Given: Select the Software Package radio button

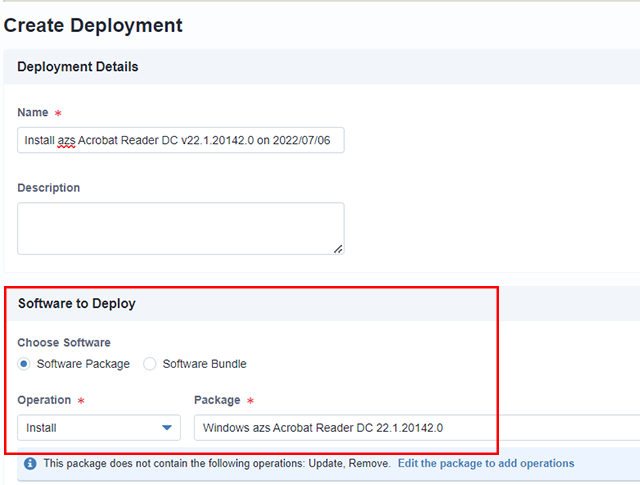Looking at the screenshot, I should point(25,364).
